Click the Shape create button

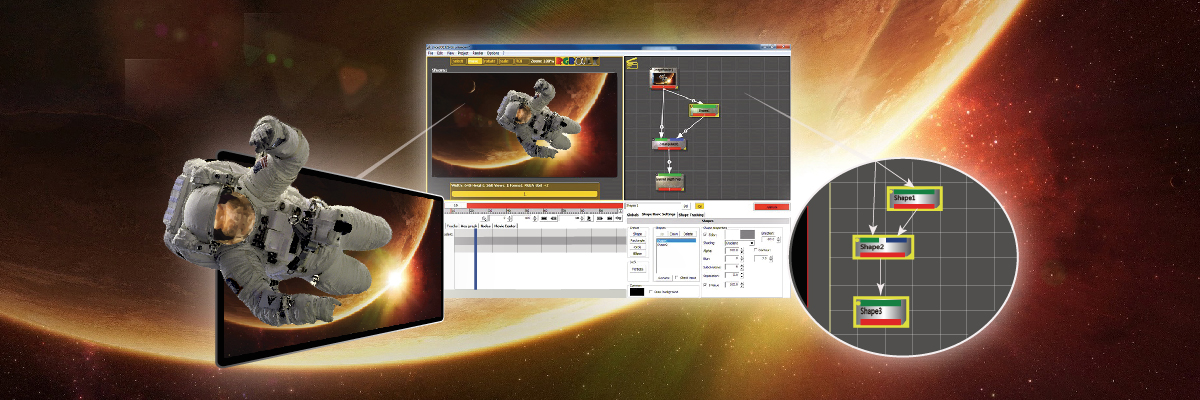click(638, 234)
